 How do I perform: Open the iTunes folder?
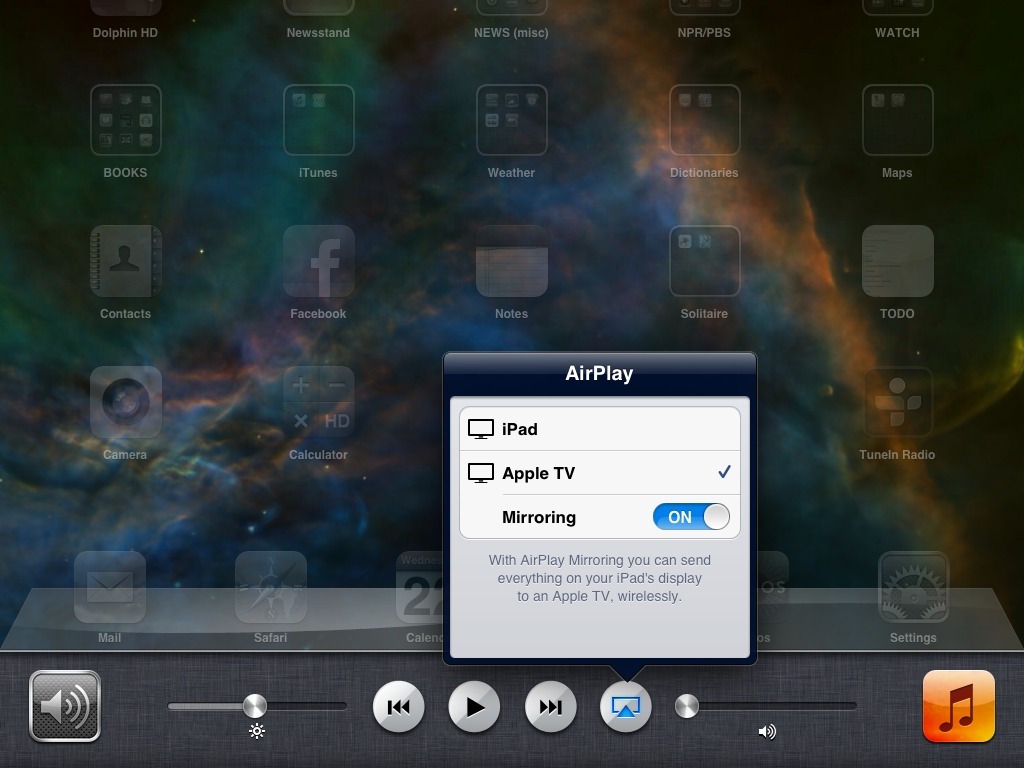click(319, 120)
